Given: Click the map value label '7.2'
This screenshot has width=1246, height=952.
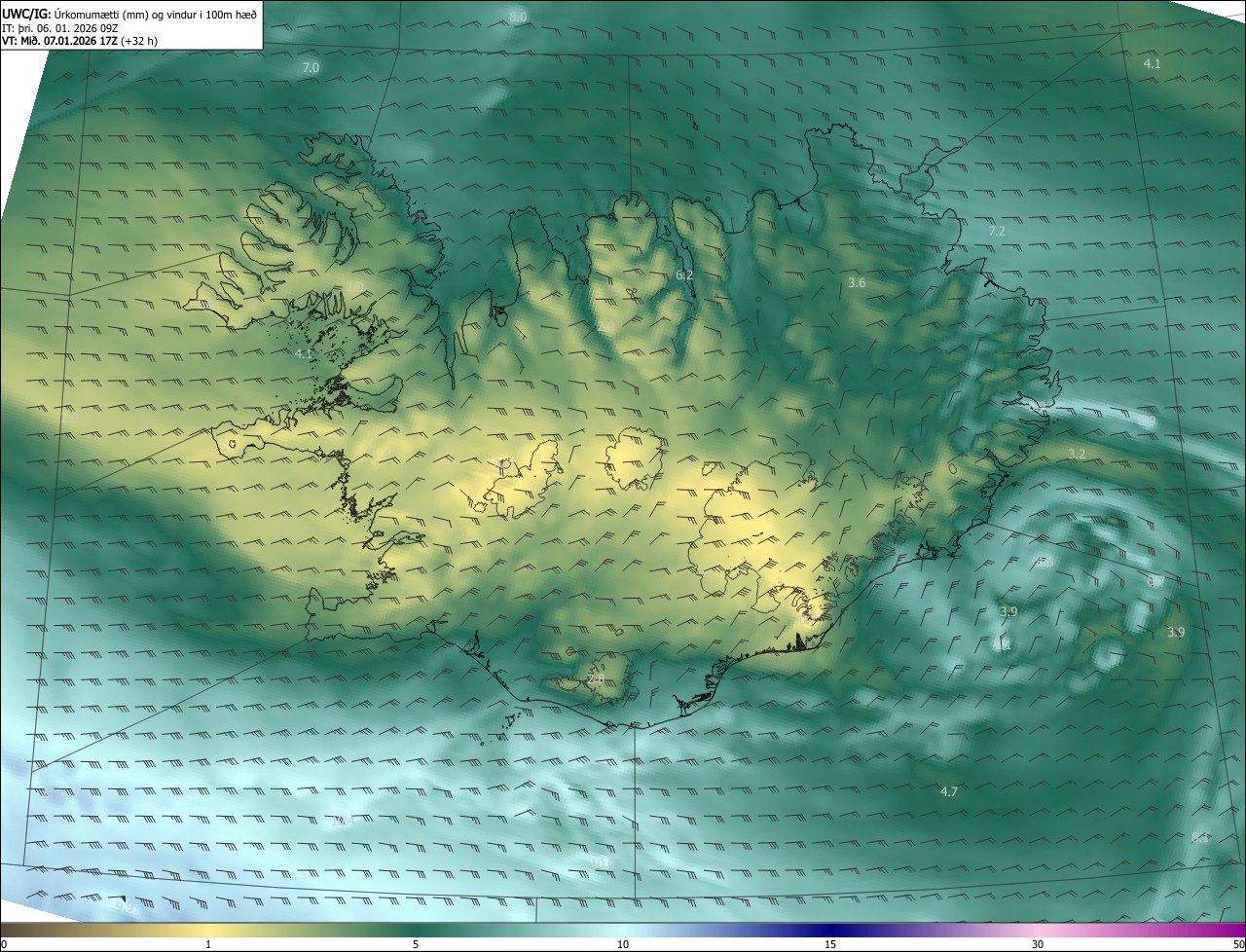Looking at the screenshot, I should point(996,231).
